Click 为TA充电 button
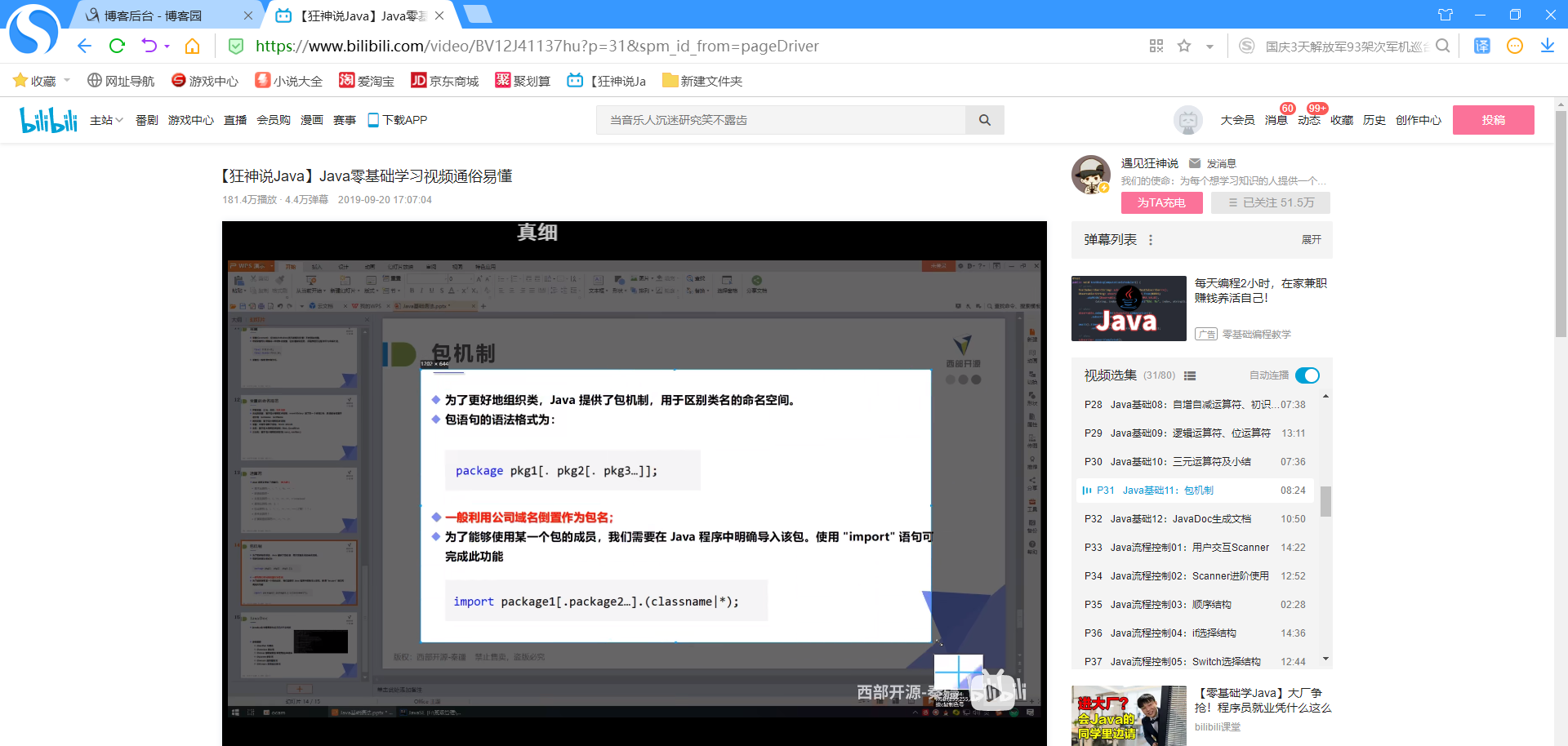1568x746 pixels. (x=1161, y=202)
